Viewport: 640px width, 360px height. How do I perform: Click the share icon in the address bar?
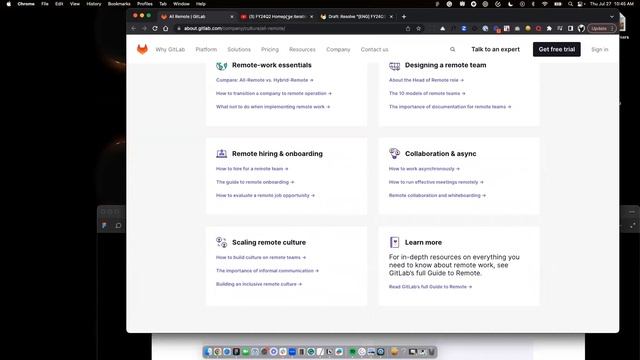(x=408, y=29)
